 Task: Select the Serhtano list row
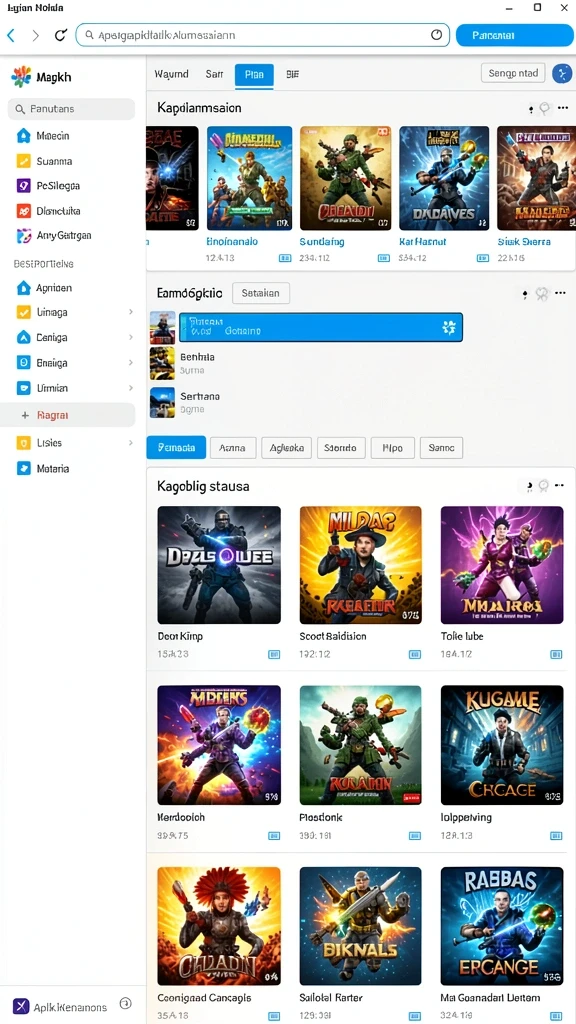[x=306, y=402]
